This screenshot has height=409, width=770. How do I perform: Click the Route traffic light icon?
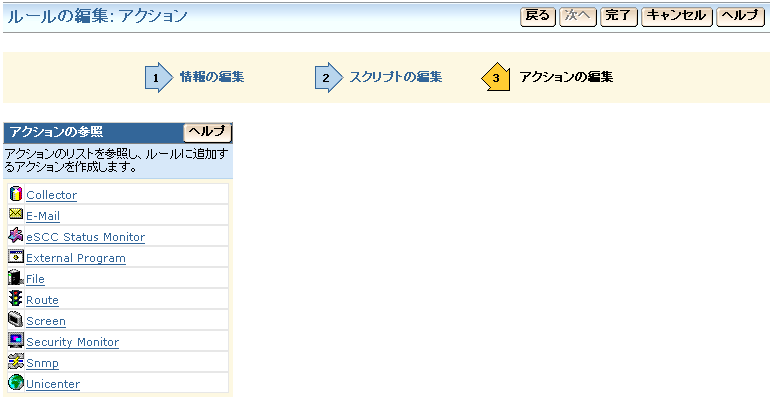click(16, 299)
